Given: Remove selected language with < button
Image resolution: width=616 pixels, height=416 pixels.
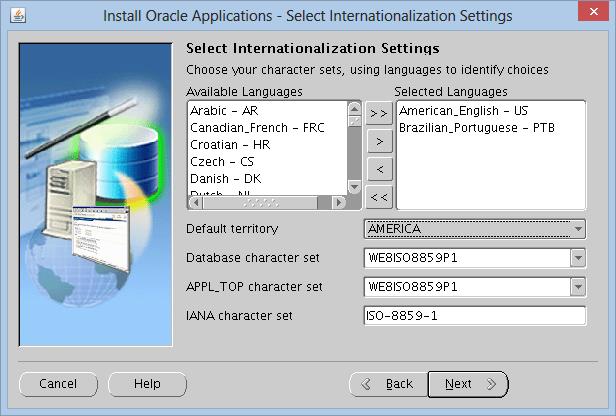Looking at the screenshot, I should [379, 169].
